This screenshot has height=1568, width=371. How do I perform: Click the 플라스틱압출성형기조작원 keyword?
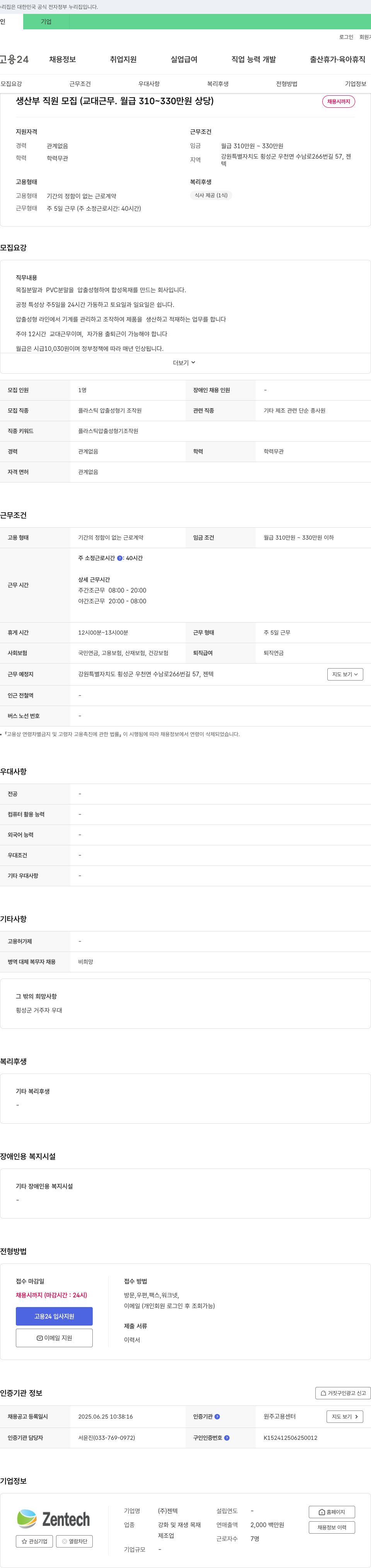coord(108,431)
